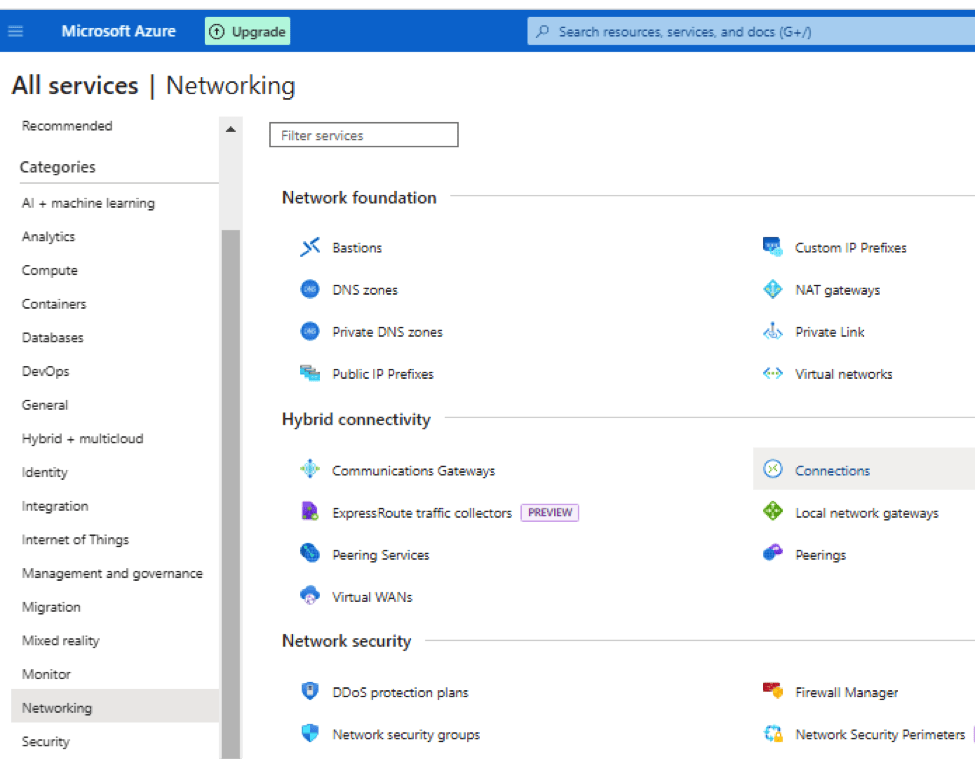Open the hamburger portal menu
Image resolution: width=975 pixels, height=759 pixels.
[x=15, y=31]
